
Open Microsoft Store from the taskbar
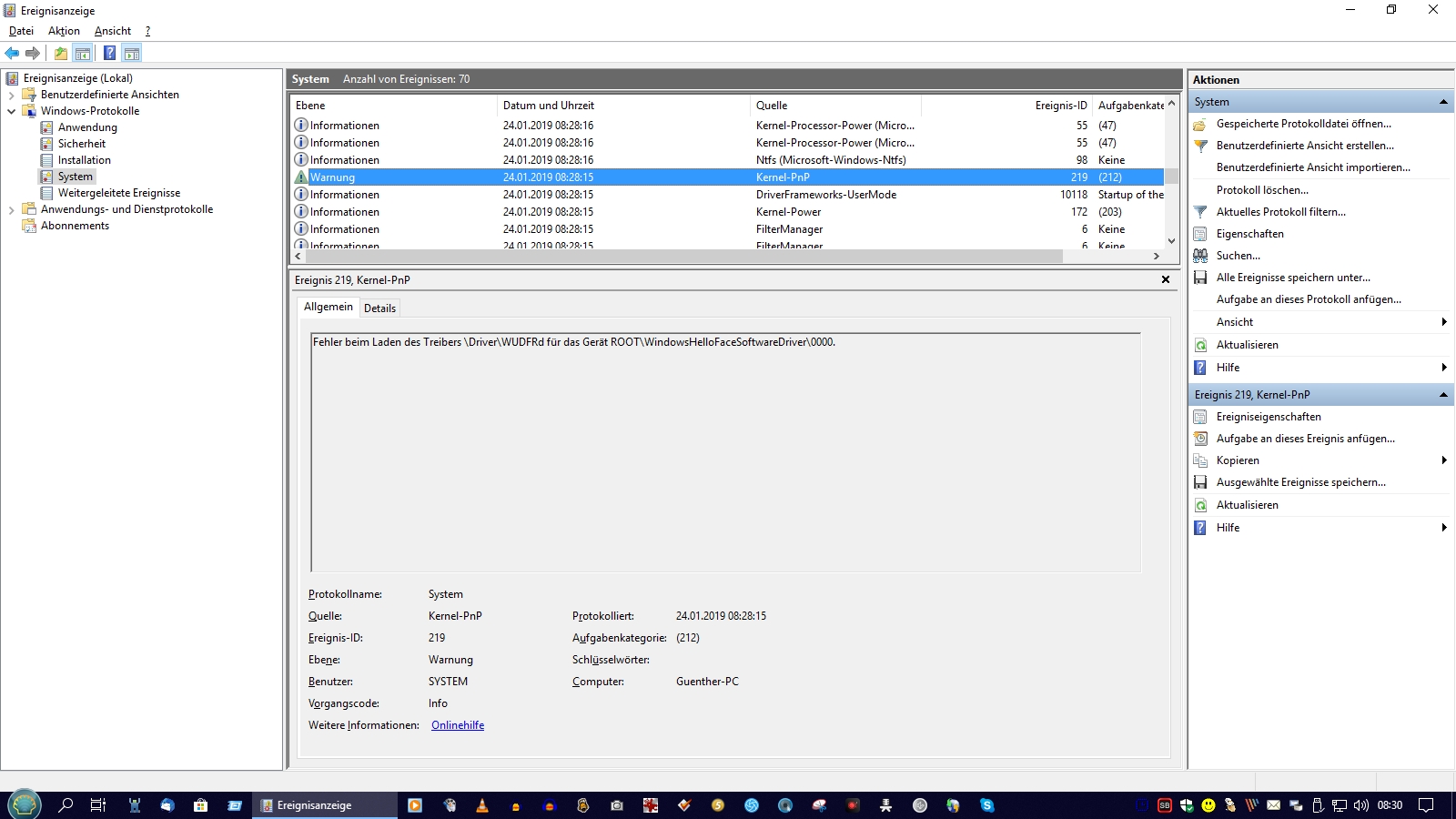200,805
